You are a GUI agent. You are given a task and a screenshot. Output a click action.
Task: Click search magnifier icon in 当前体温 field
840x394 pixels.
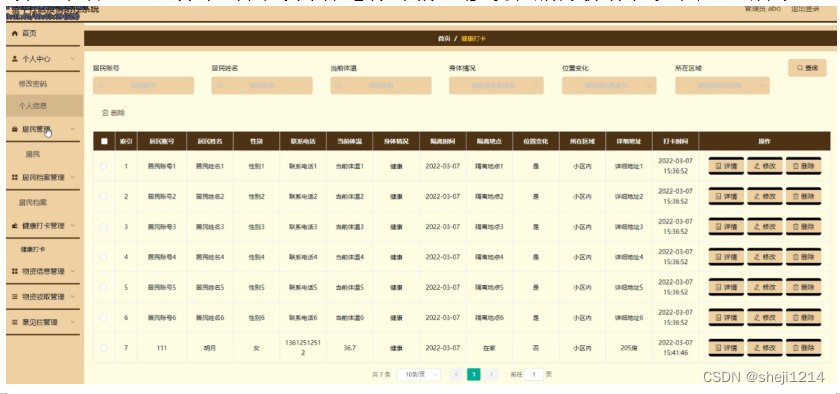click(338, 86)
